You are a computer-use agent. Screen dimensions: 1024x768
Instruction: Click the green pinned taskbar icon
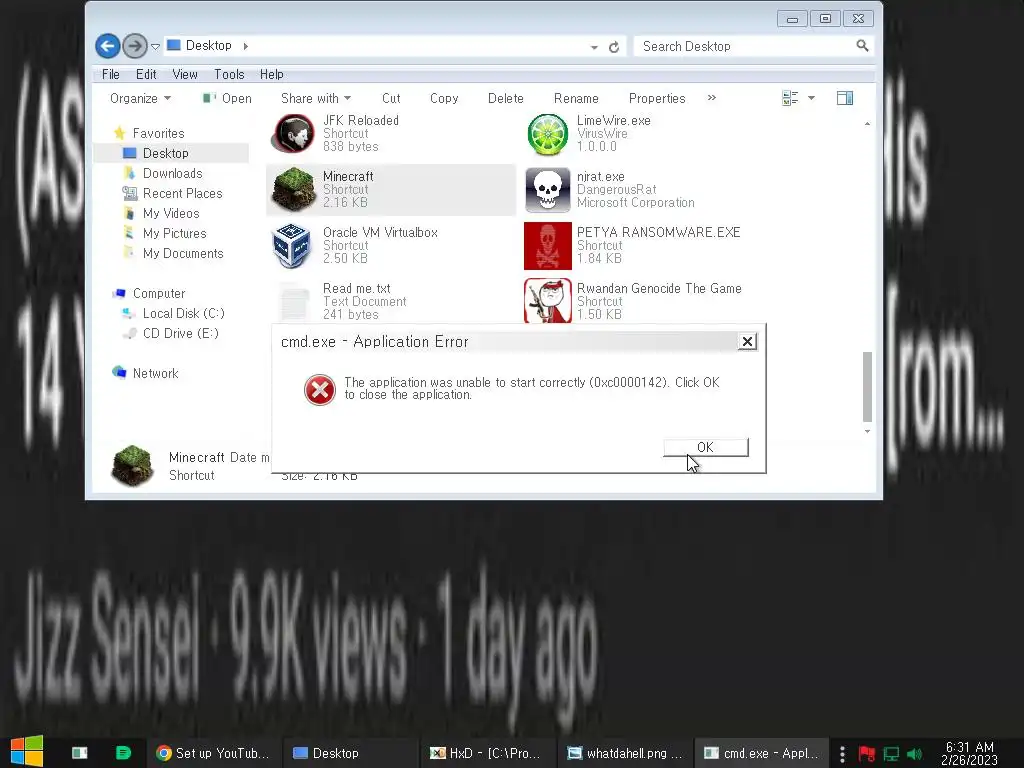click(123, 753)
